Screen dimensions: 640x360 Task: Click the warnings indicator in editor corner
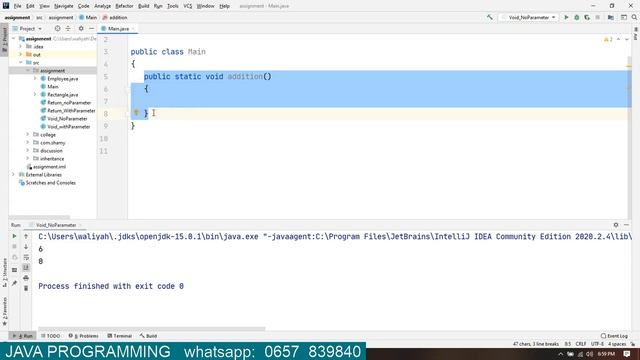click(608, 39)
